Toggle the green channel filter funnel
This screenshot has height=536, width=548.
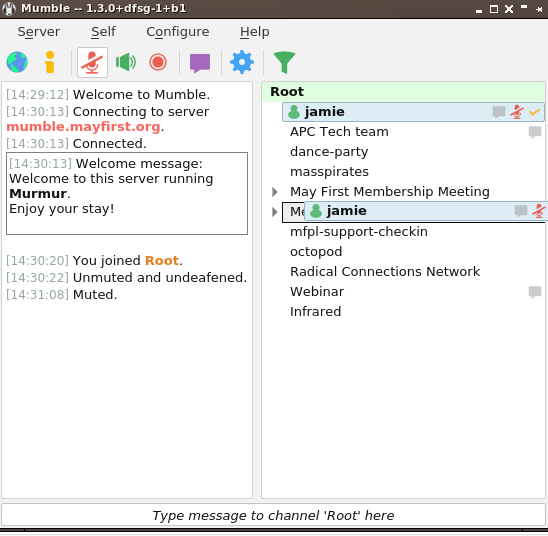tap(284, 62)
